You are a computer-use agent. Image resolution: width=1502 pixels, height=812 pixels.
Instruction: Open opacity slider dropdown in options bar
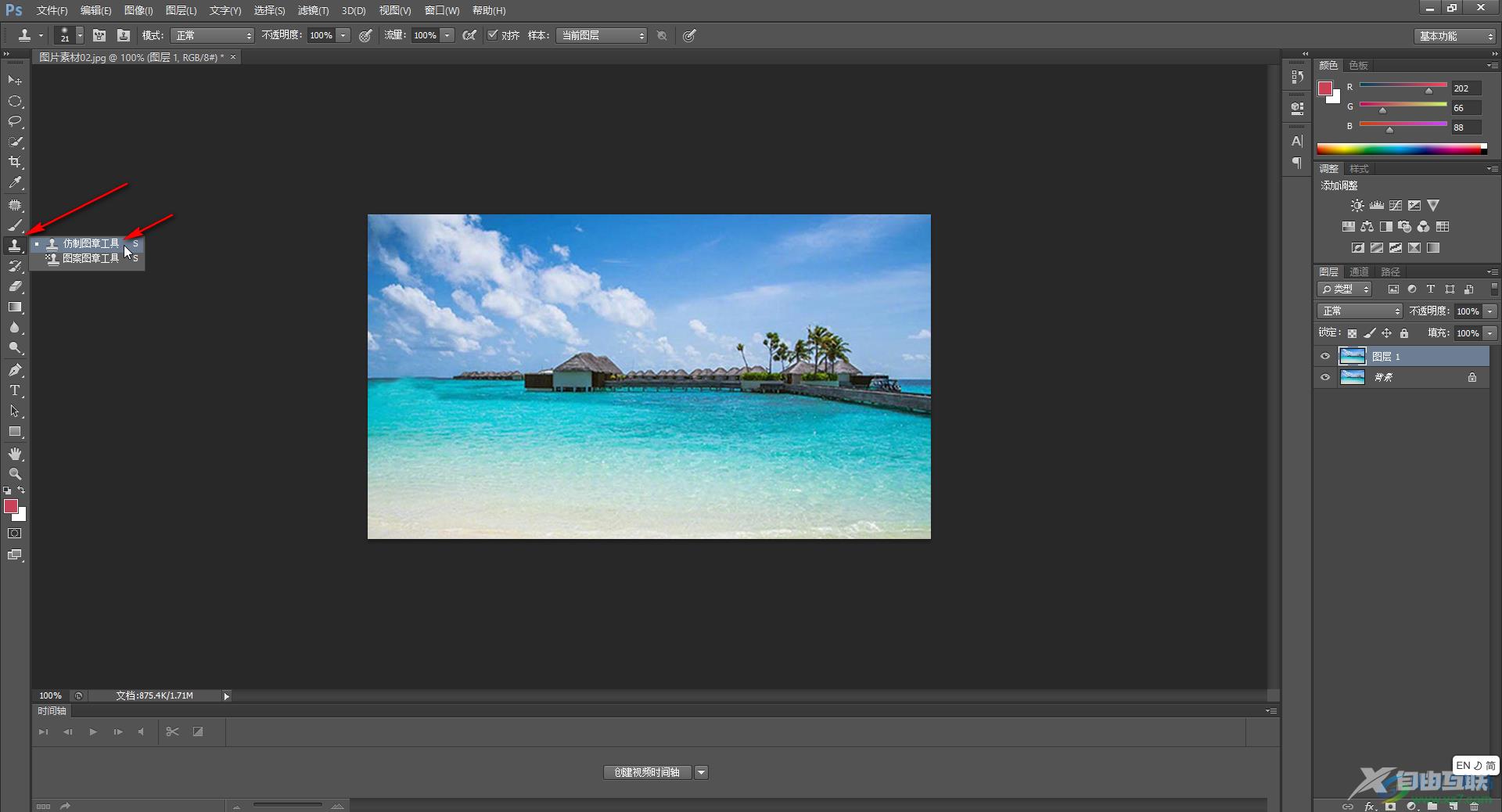pyautogui.click(x=343, y=35)
